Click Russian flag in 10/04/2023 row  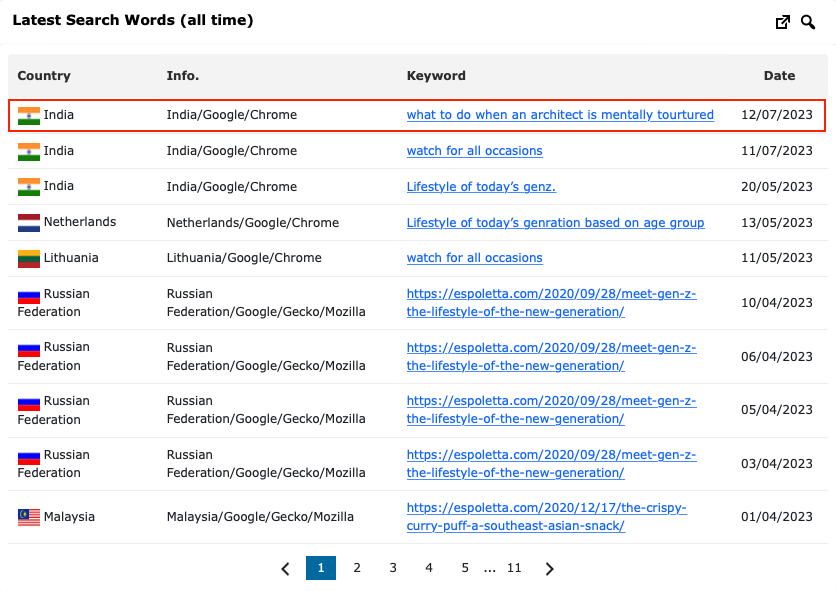click(x=29, y=296)
